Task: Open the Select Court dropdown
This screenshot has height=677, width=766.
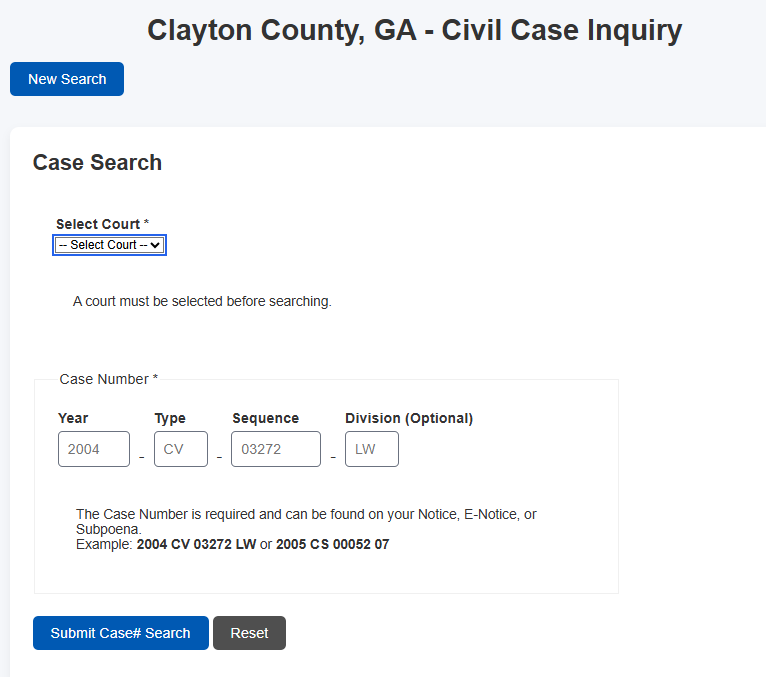Action: coord(110,245)
